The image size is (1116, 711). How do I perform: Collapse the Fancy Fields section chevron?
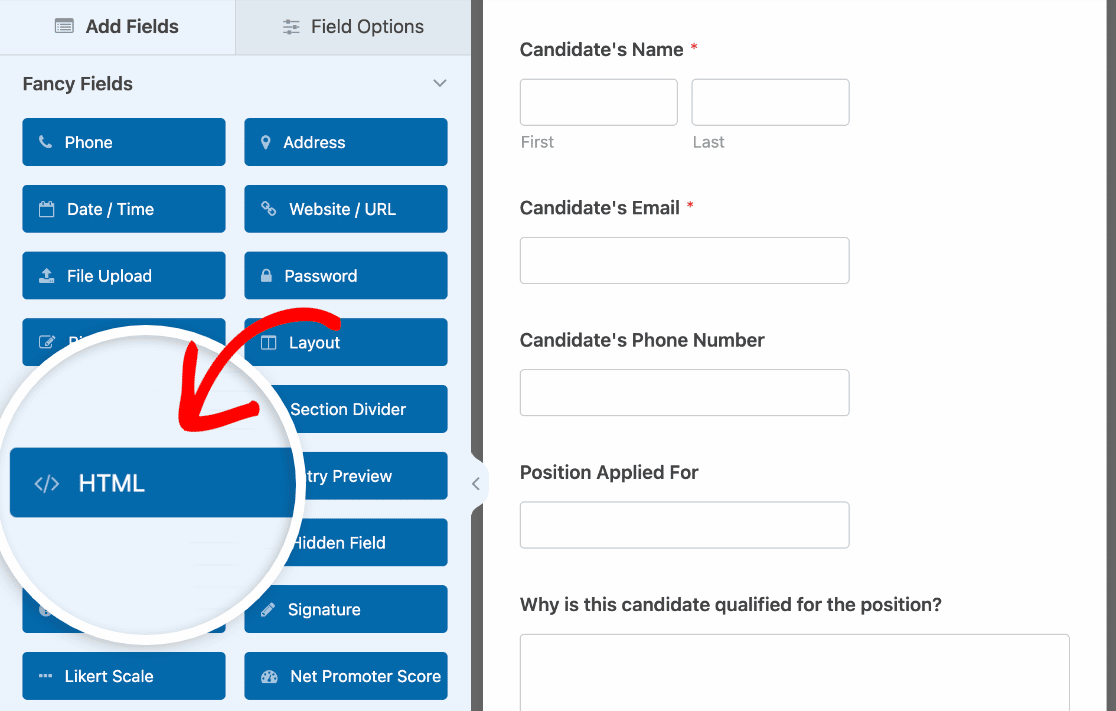coord(439,84)
